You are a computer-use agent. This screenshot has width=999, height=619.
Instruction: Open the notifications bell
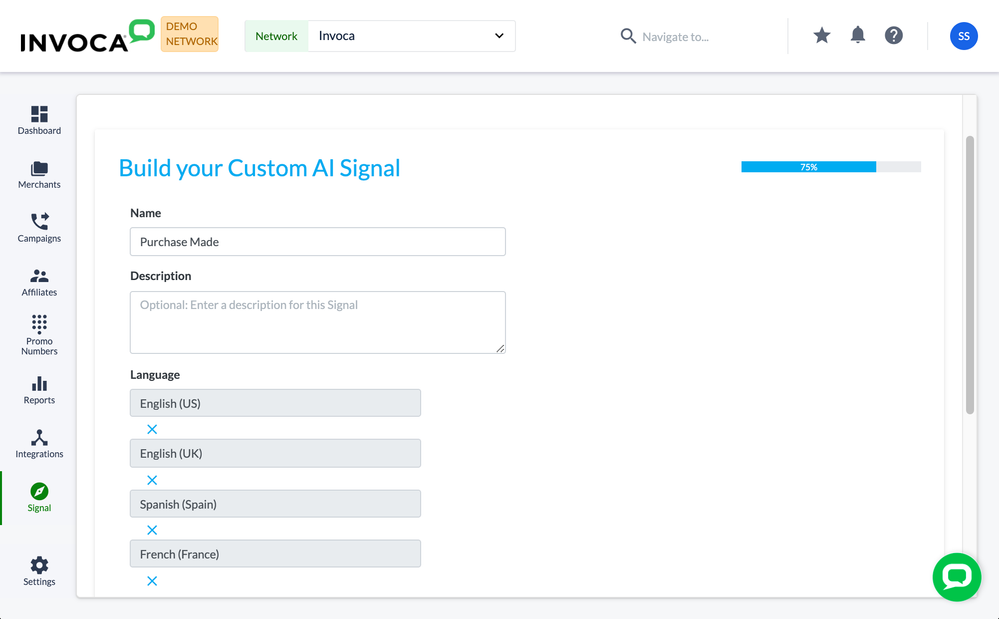click(858, 36)
